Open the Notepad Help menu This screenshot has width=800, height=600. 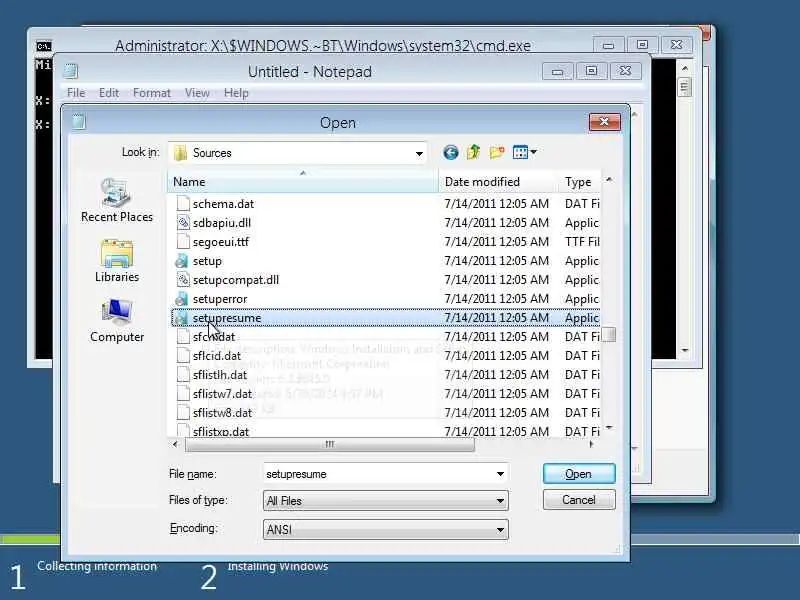click(x=236, y=93)
